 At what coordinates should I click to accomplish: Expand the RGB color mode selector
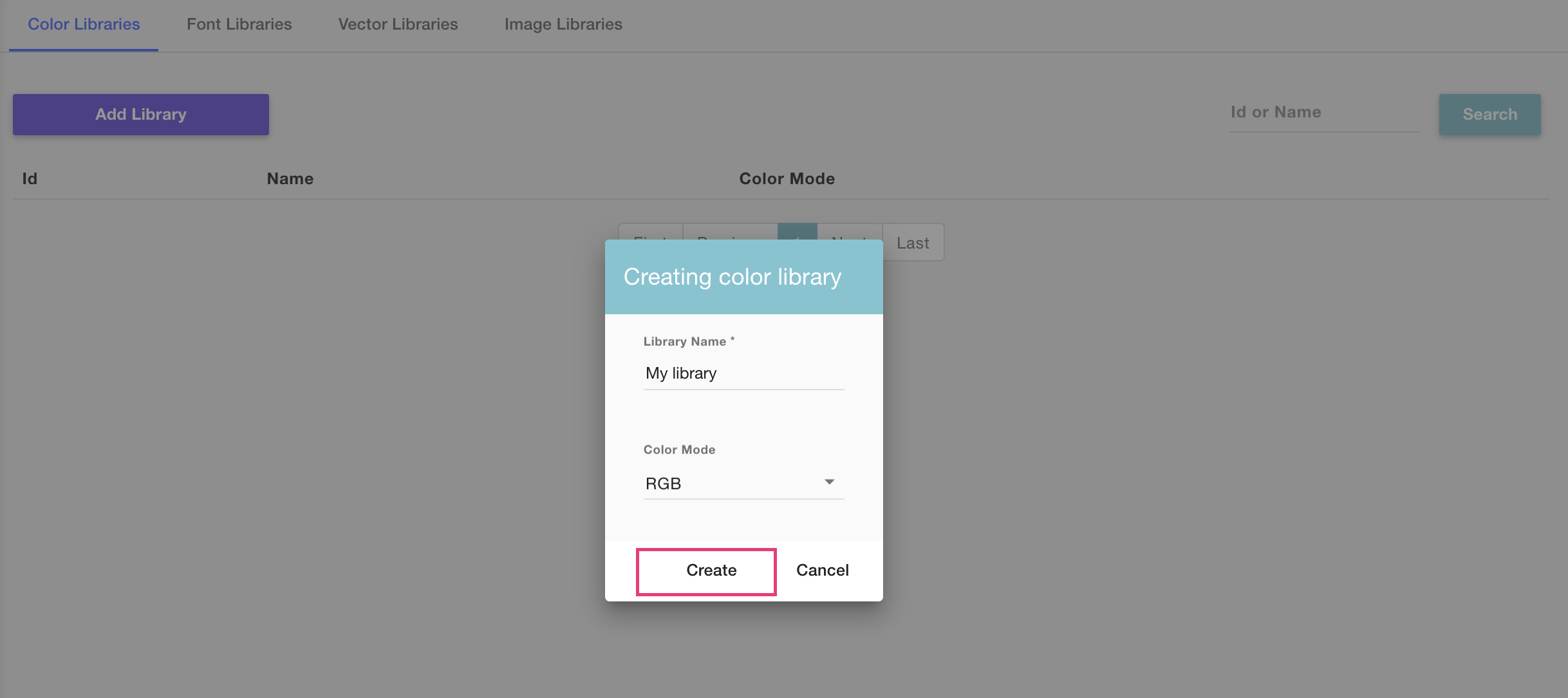743,483
